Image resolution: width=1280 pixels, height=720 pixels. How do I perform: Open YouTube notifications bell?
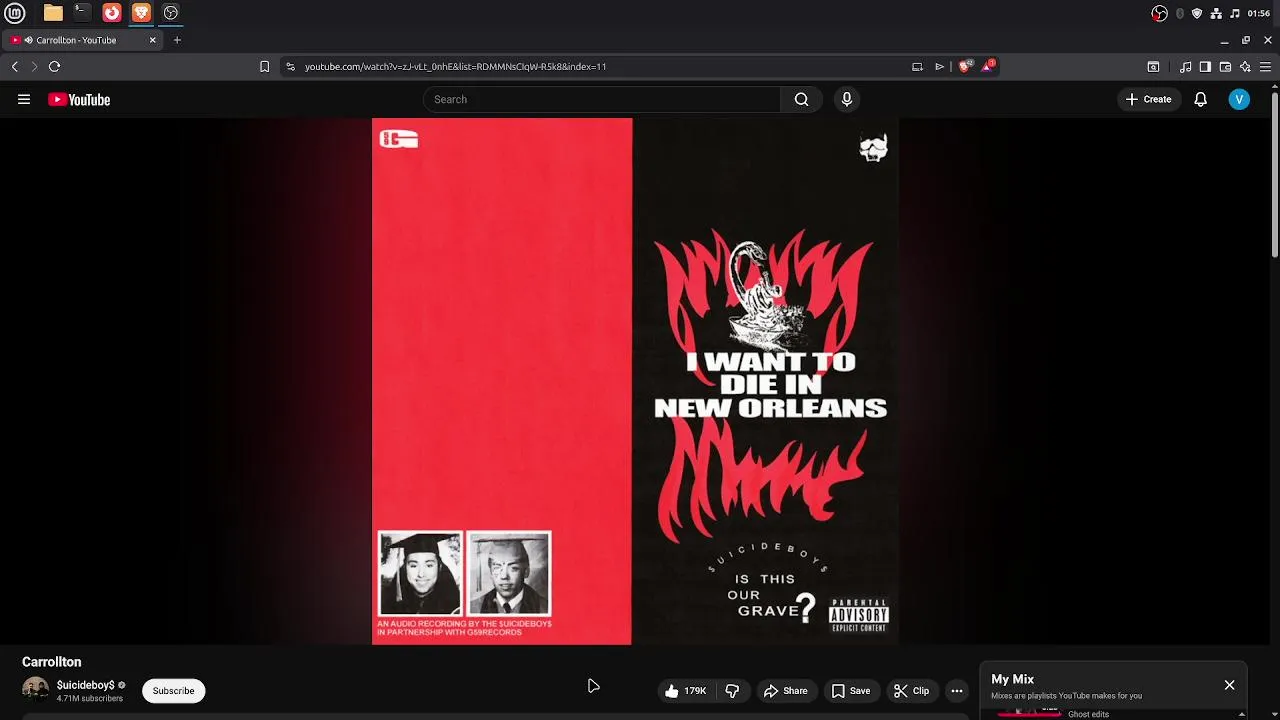(x=1201, y=99)
